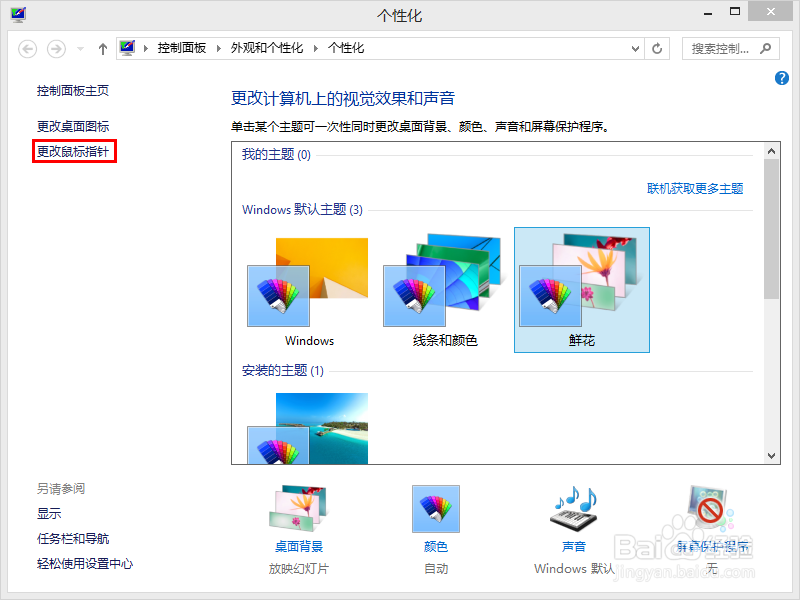
Task: Open 更改桌面图标 link
Action: point(73,126)
